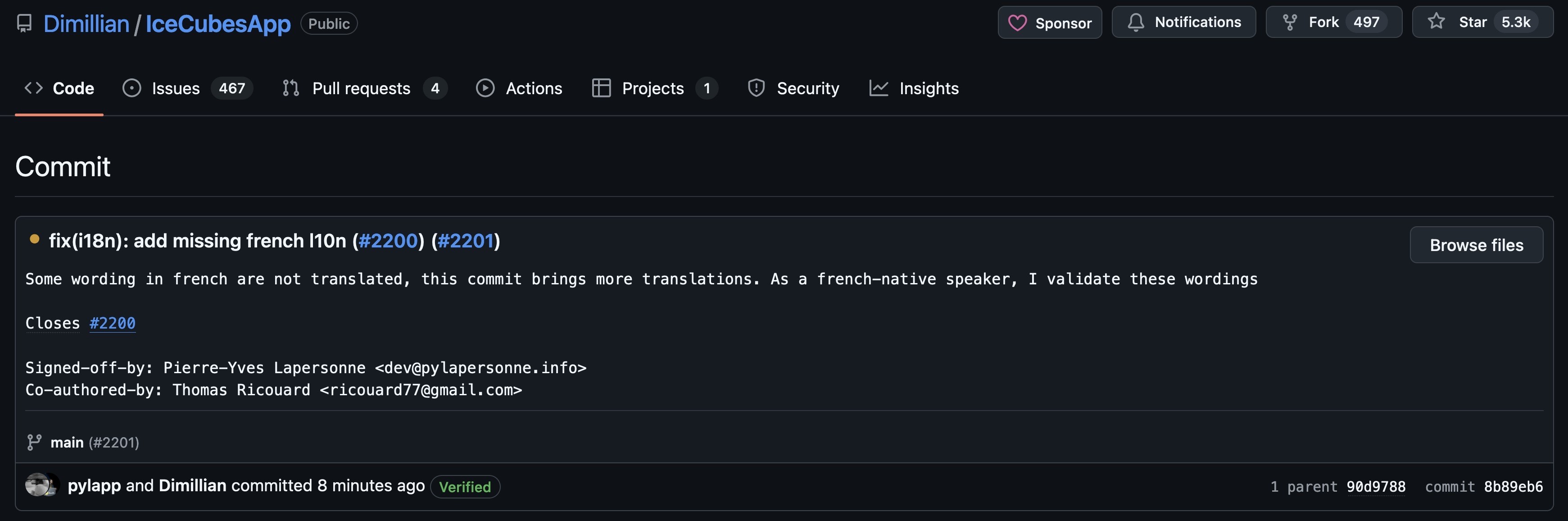This screenshot has height=521, width=1568.
Task: Click the Sponsor heart icon
Action: (1018, 23)
